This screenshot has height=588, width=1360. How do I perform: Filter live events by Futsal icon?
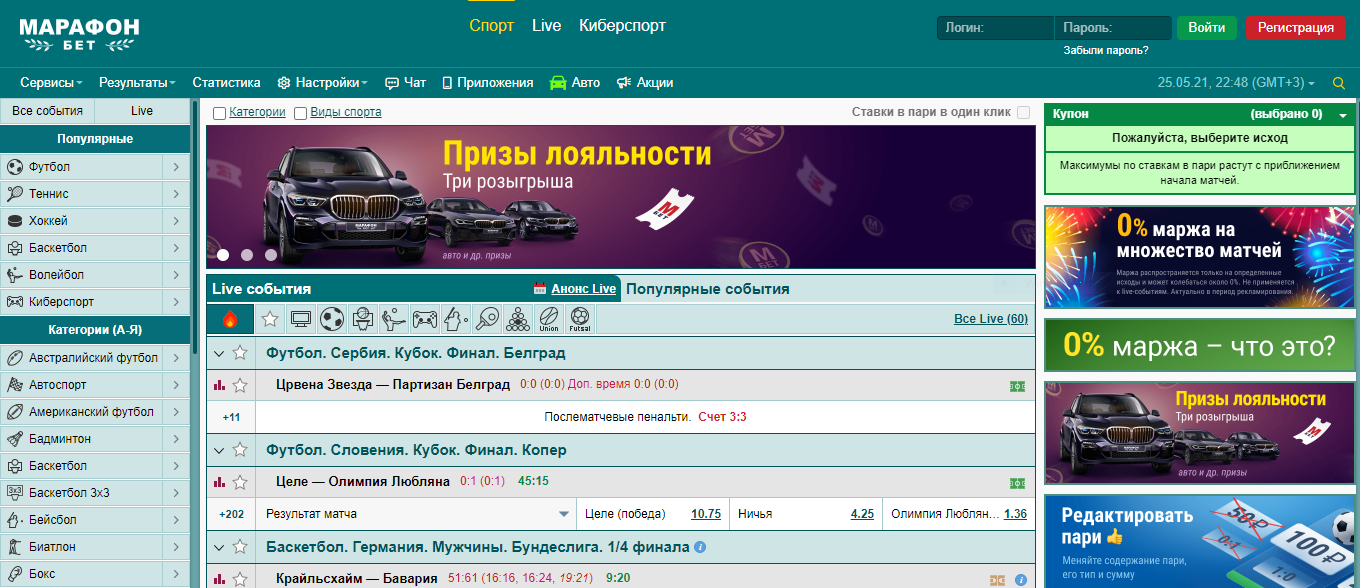pyautogui.click(x=580, y=320)
